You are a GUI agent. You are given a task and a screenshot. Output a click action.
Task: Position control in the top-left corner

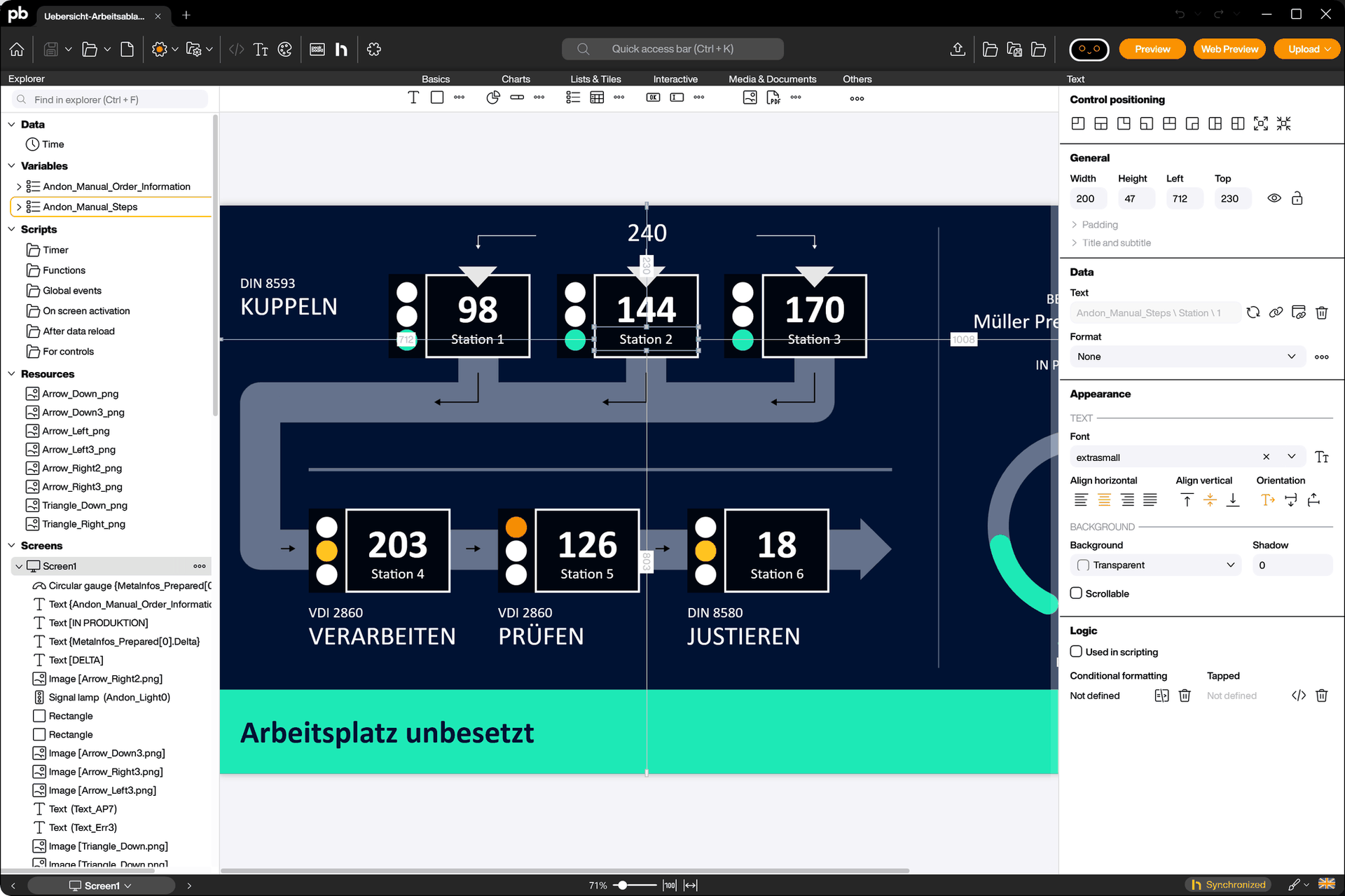click(x=1078, y=124)
